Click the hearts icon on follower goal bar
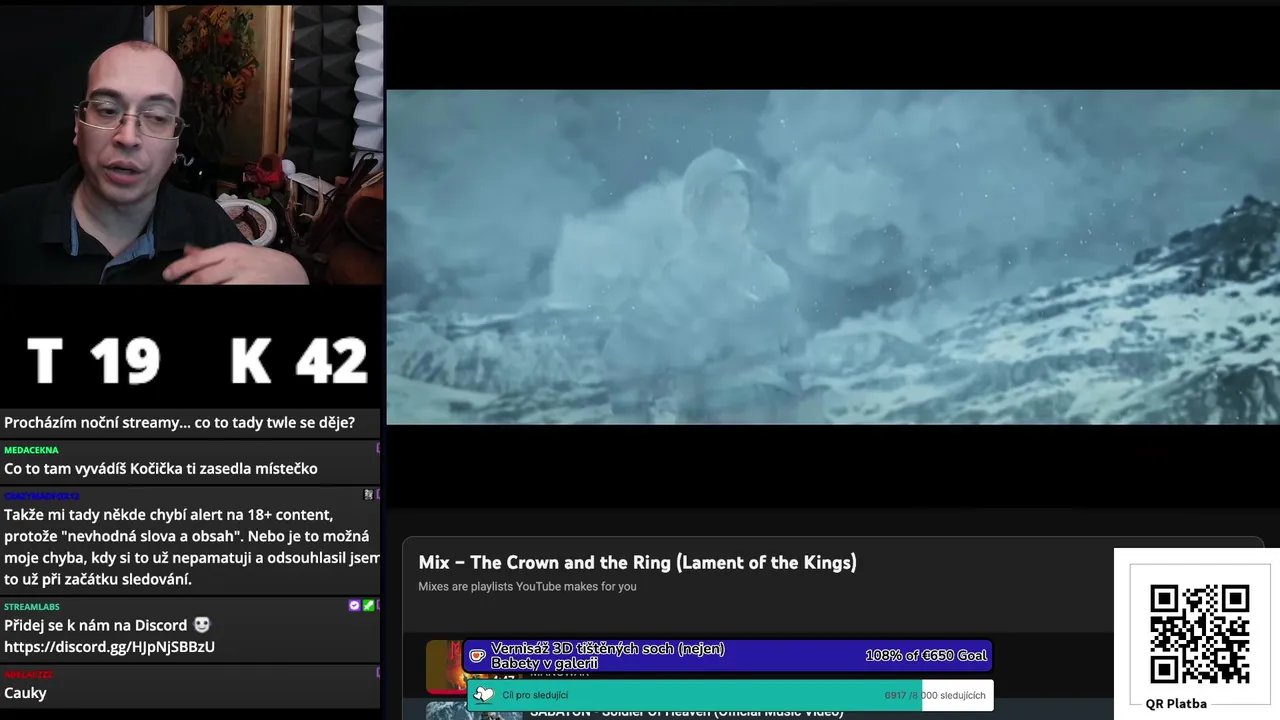Viewport: 1280px width, 720px height. [484, 695]
